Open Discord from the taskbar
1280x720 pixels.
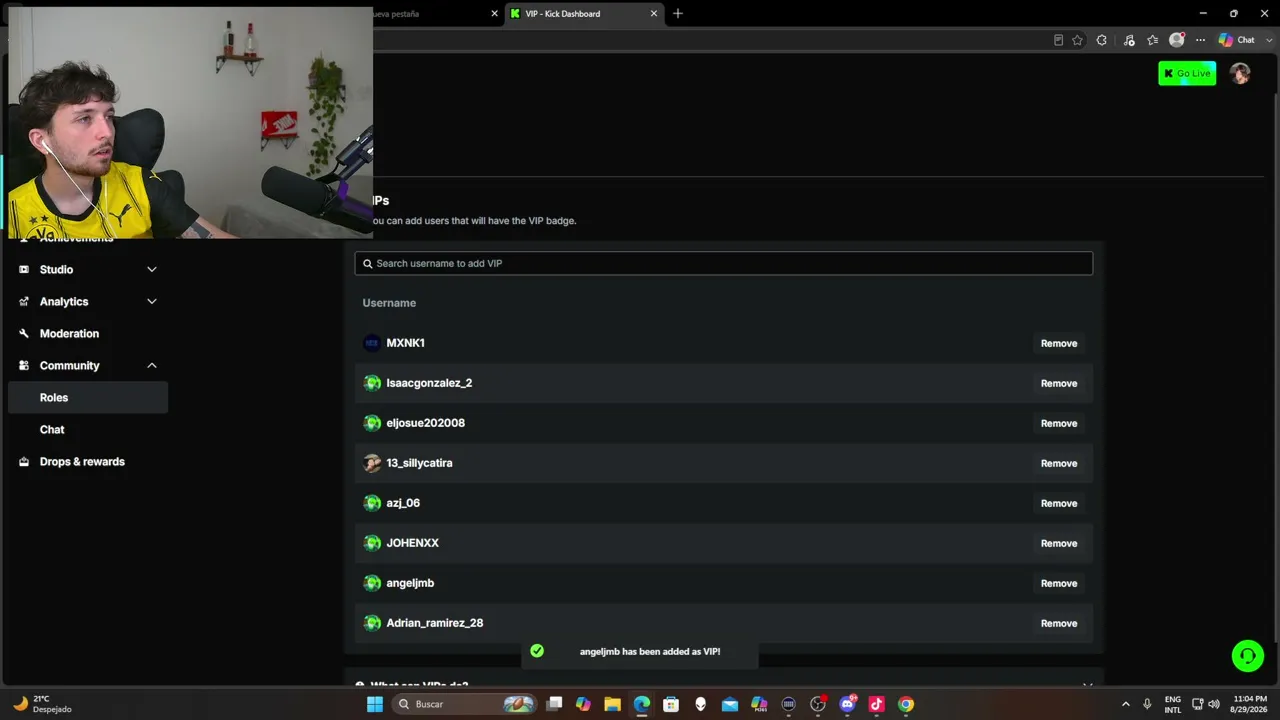pos(847,704)
